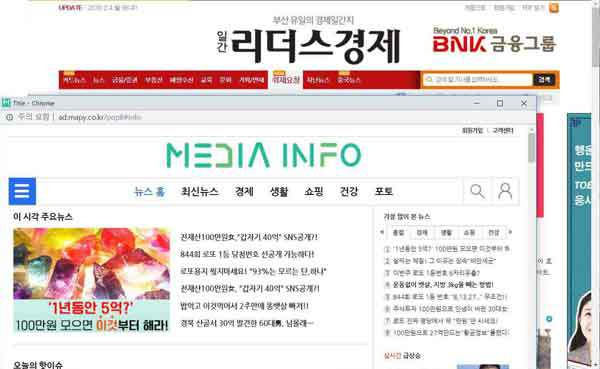Click the teal side banner ad with a woman
This screenshot has height=369, width=600.
click(x=579, y=239)
